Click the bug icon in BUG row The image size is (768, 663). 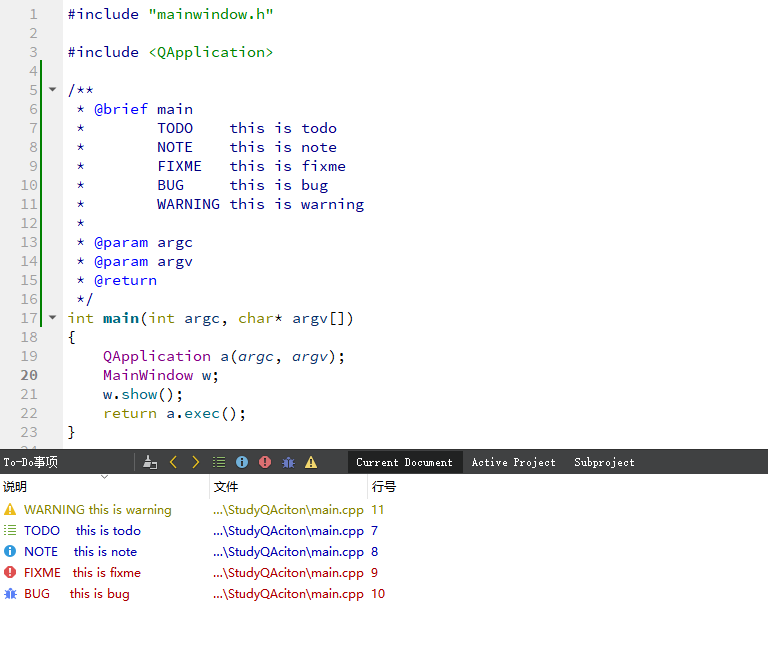tap(10, 594)
